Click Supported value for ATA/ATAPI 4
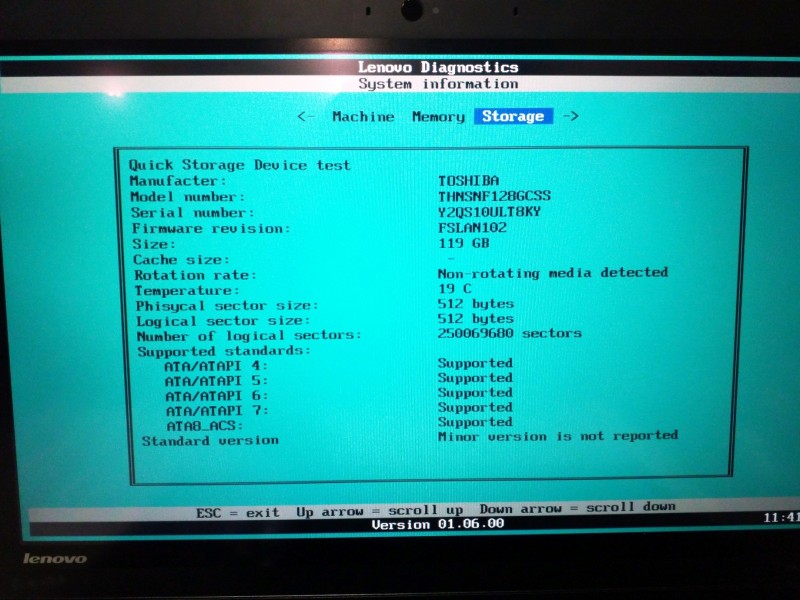 (x=475, y=363)
